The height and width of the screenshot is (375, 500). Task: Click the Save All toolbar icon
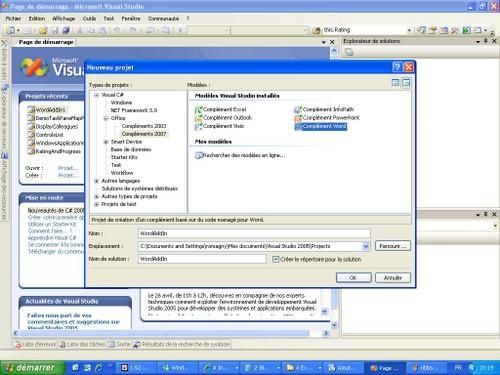pyautogui.click(x=66, y=30)
